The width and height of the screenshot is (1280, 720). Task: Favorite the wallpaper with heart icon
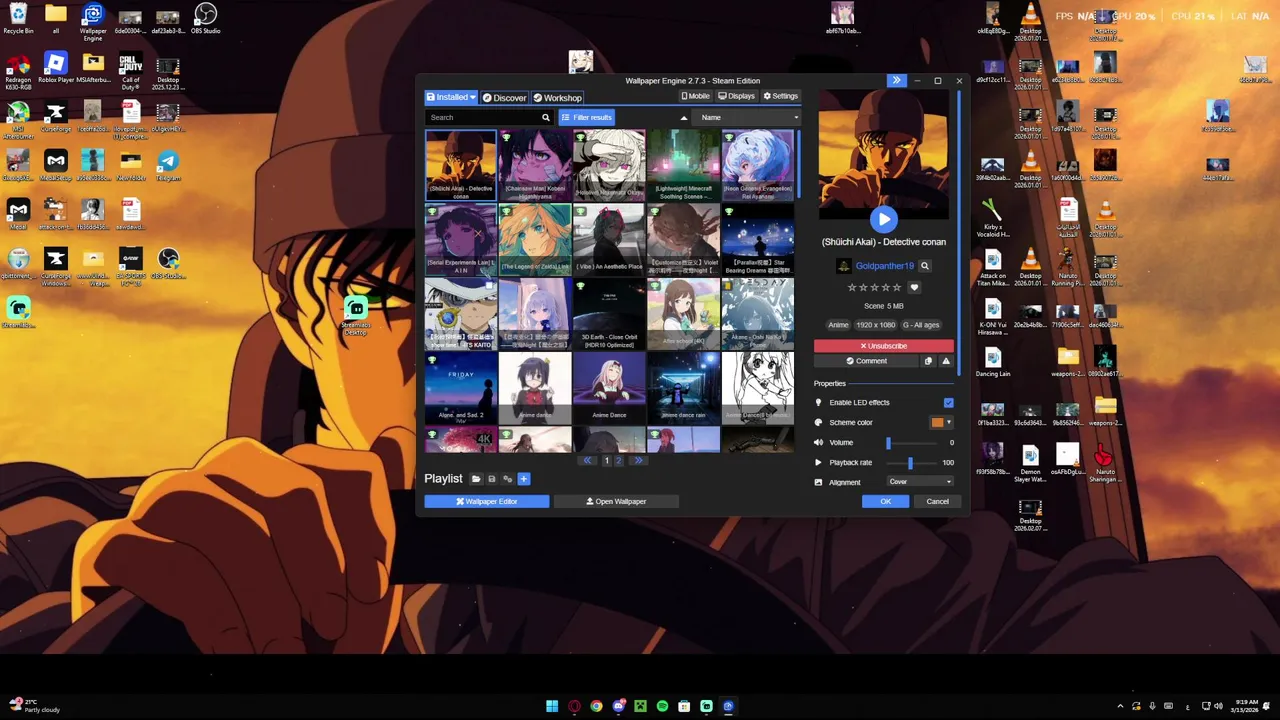(913, 287)
